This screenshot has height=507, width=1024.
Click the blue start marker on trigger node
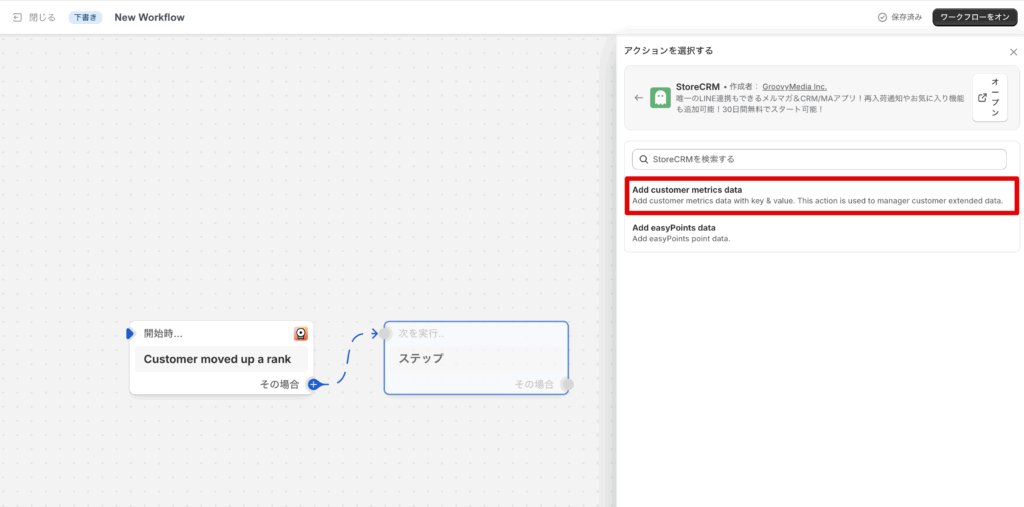[x=130, y=334]
